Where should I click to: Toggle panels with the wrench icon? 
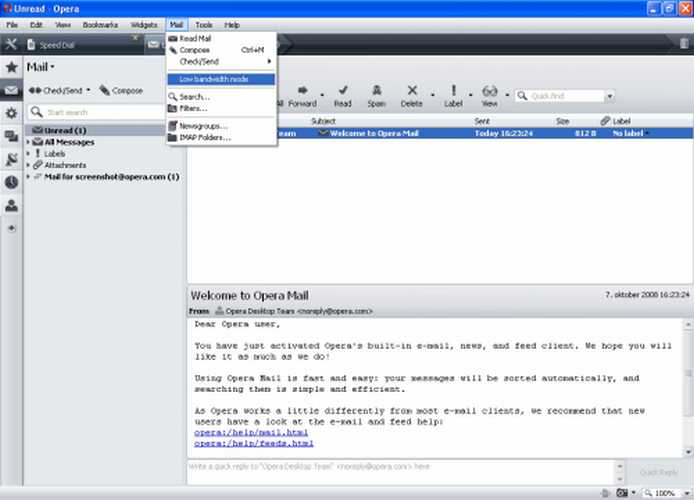11,44
